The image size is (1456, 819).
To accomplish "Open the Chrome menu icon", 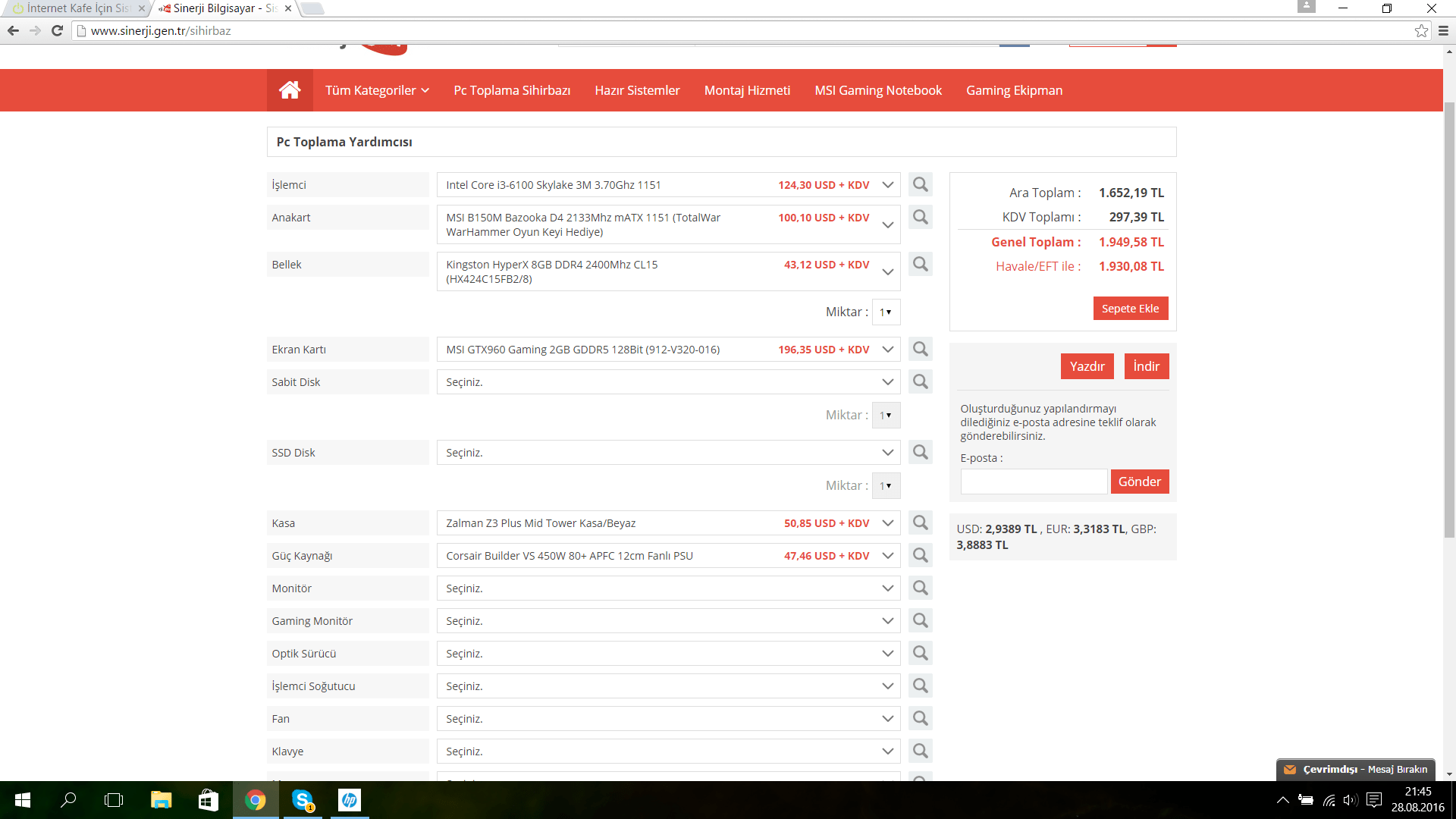I will coord(1443,31).
